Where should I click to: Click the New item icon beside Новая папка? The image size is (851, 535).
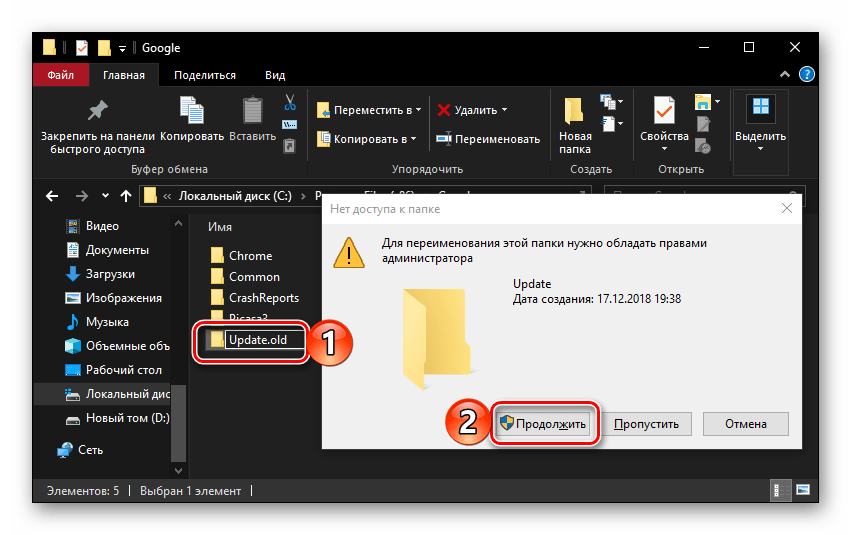(608, 101)
